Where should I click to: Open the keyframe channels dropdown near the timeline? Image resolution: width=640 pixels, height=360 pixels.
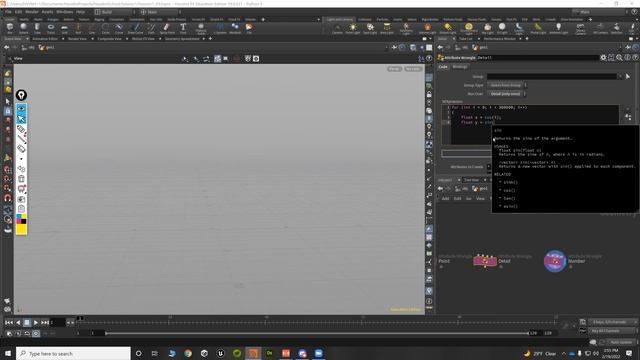click(612, 322)
